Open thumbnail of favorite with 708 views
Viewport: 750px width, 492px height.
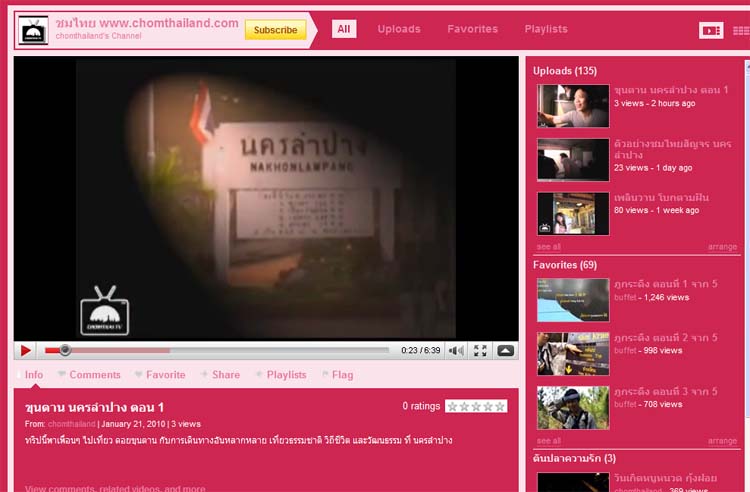[573, 408]
